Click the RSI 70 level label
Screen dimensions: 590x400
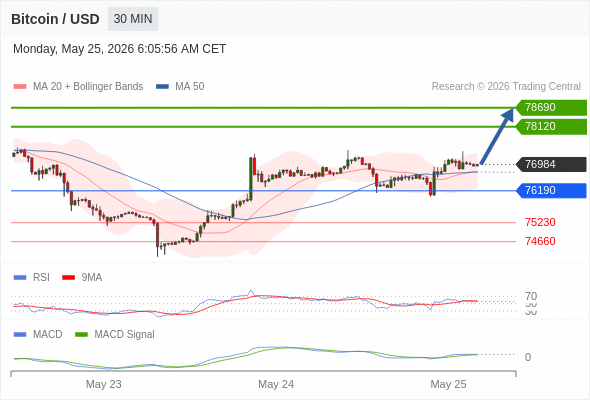point(531,296)
